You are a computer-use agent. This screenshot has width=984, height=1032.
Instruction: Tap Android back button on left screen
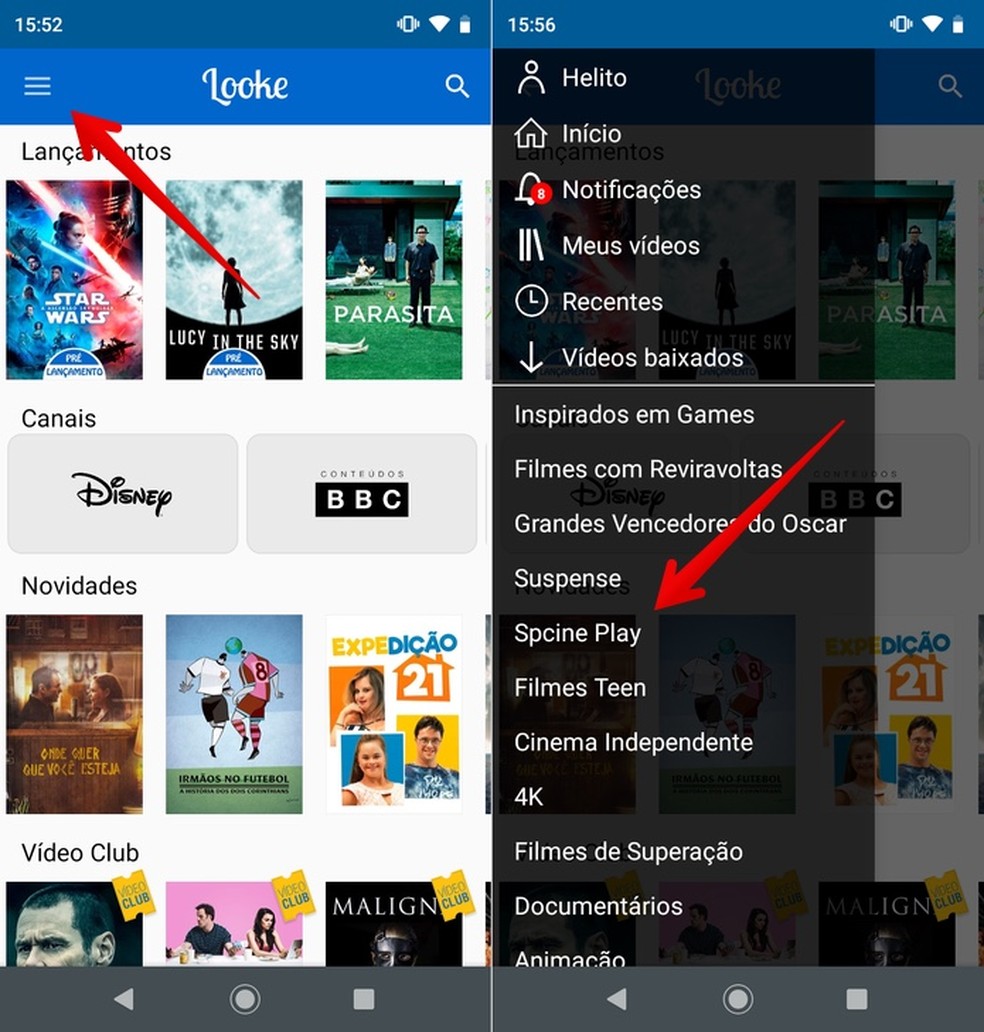pos(124,999)
